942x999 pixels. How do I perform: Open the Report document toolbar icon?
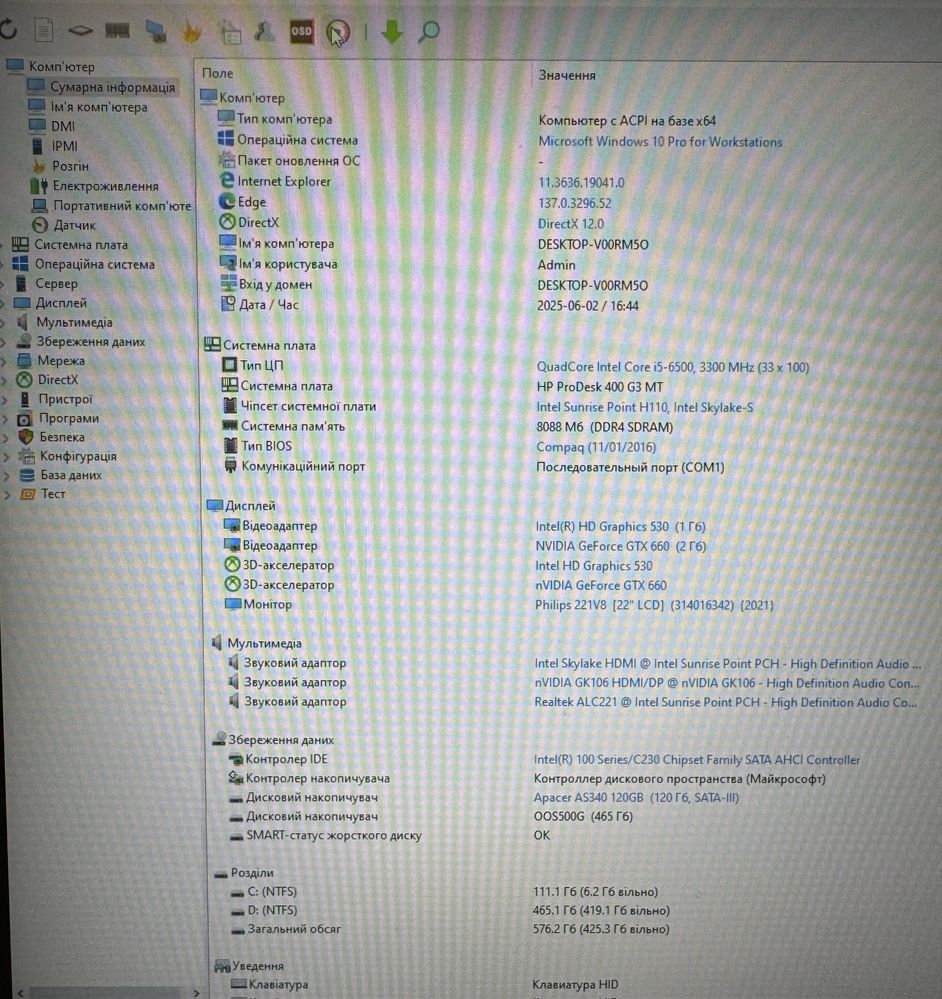[x=43, y=30]
